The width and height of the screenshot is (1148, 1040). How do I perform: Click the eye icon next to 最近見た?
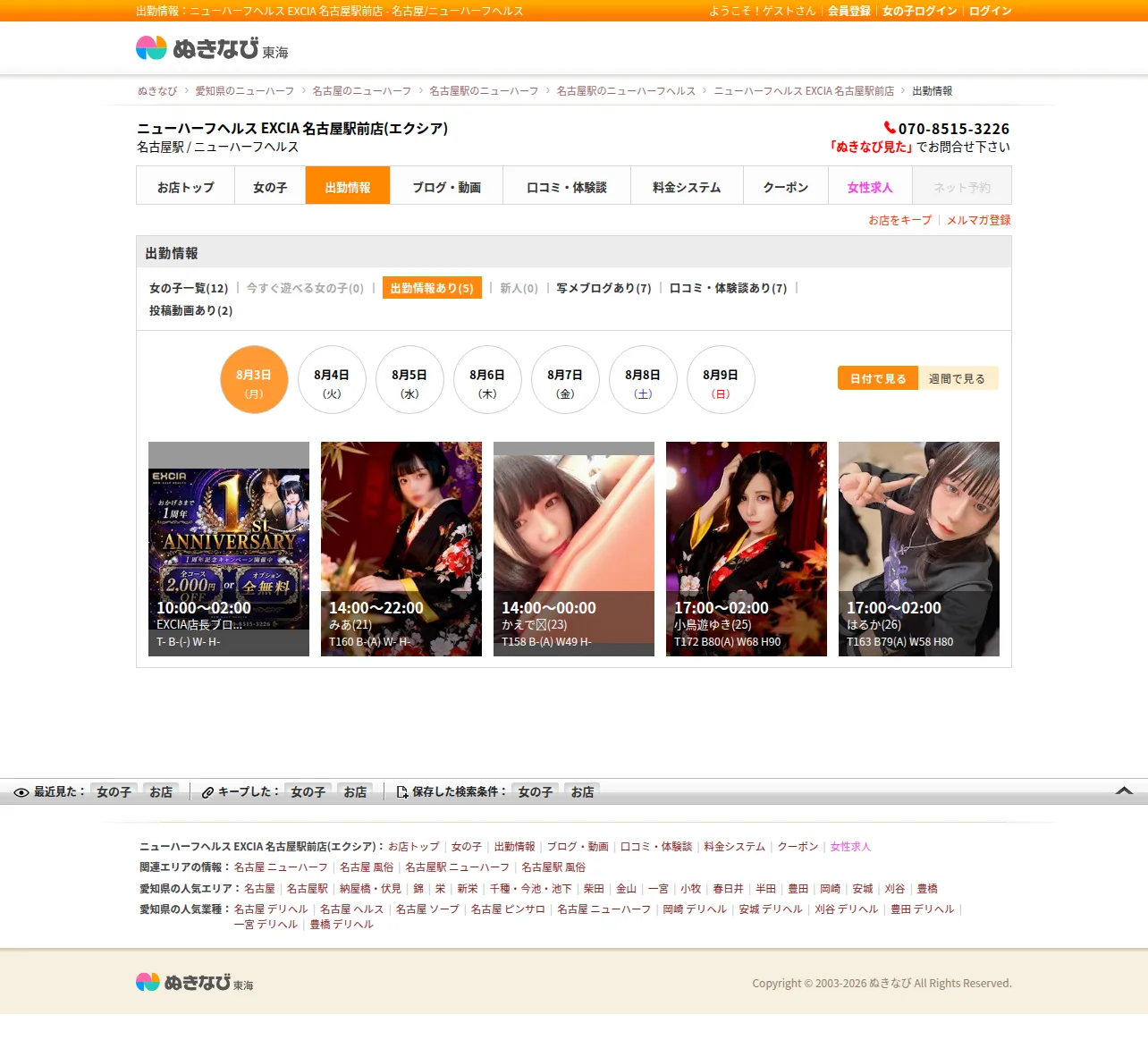tap(21, 792)
